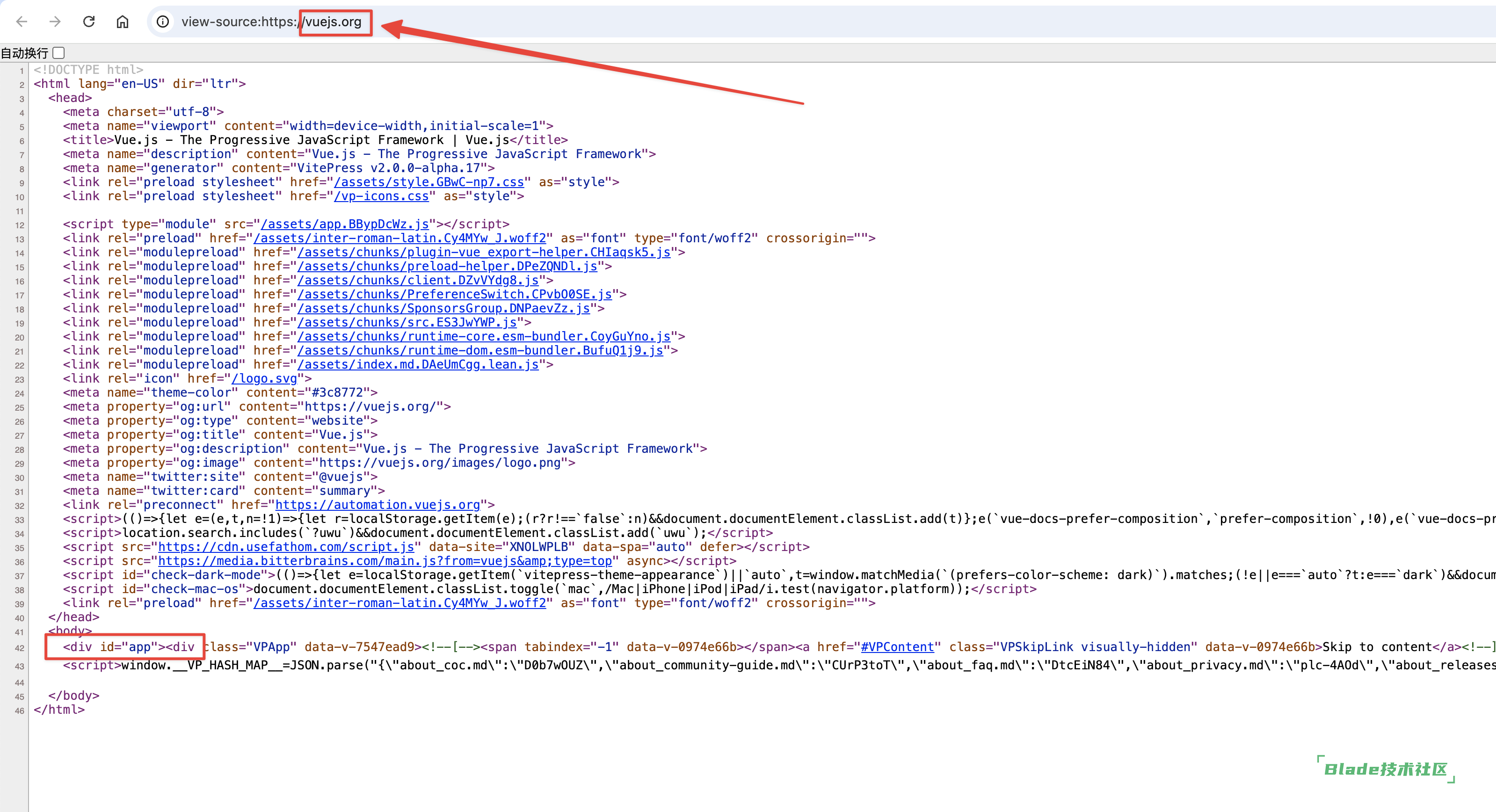Click the closing </html> tag
The height and width of the screenshot is (812, 1496).
[x=59, y=709]
